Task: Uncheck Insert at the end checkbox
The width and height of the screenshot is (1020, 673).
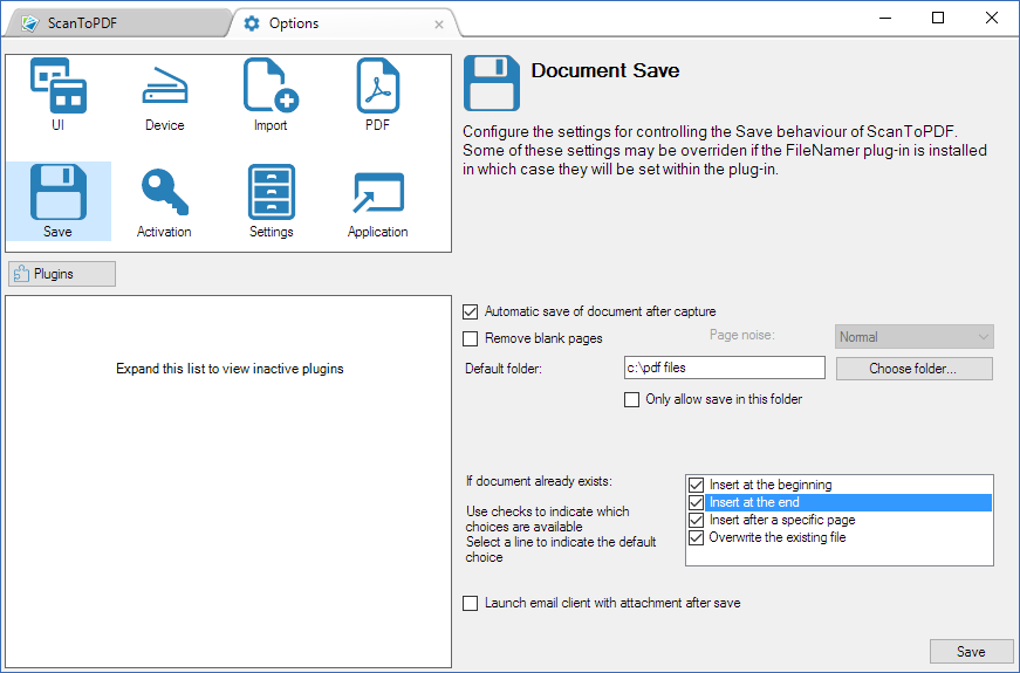Action: (x=696, y=503)
